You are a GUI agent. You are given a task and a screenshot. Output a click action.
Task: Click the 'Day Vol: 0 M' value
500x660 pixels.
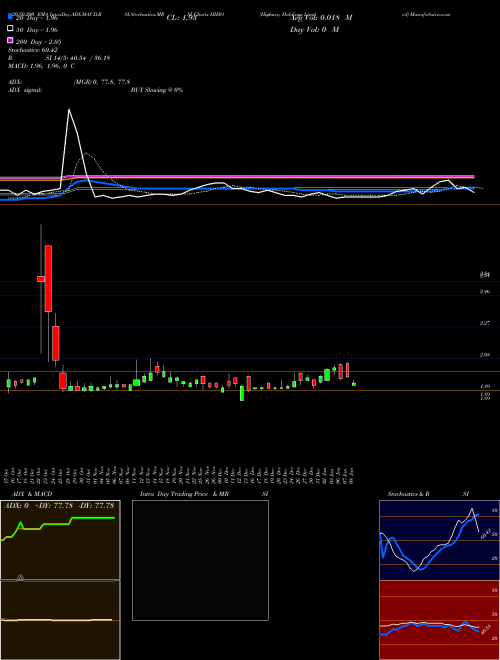[x=314, y=29]
